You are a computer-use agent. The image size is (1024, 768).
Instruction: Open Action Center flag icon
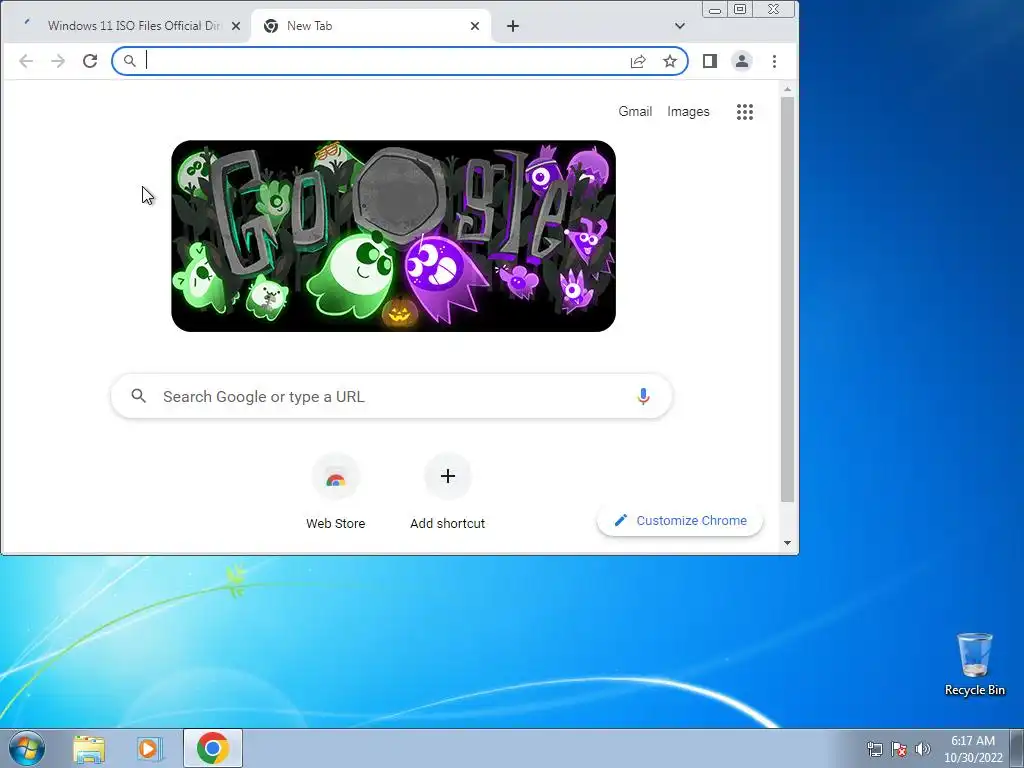pyautogui.click(x=899, y=749)
